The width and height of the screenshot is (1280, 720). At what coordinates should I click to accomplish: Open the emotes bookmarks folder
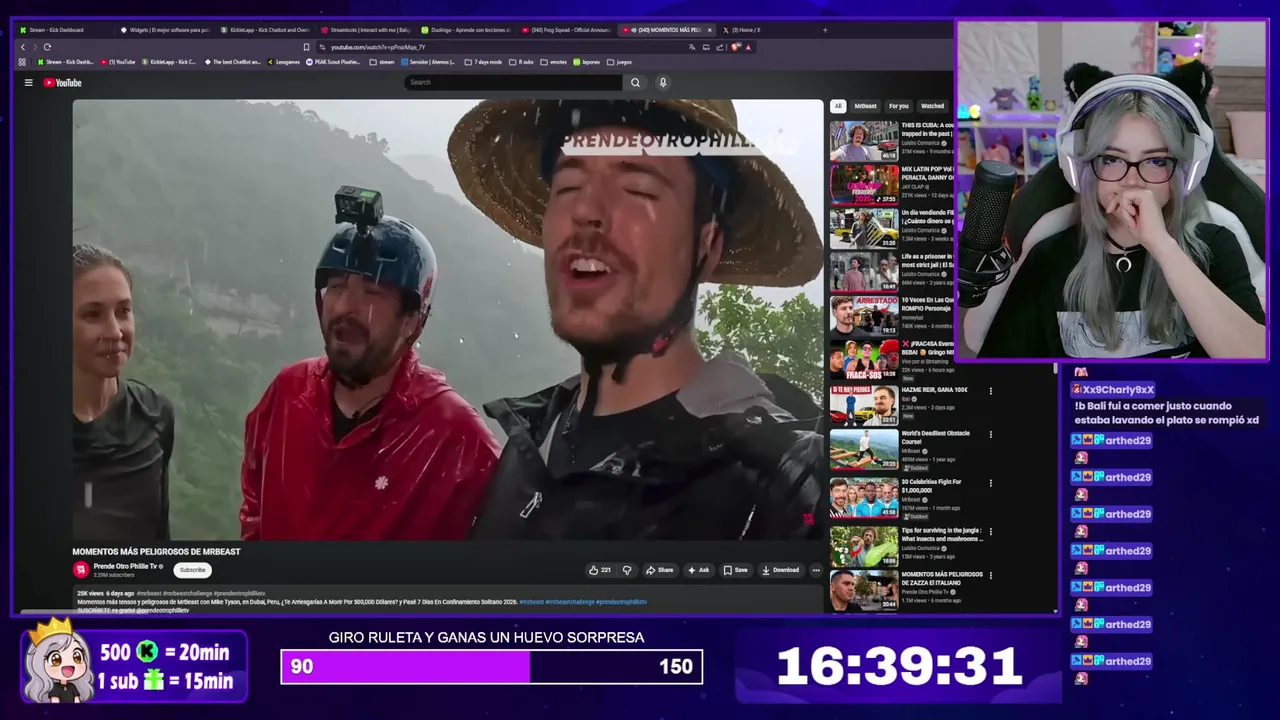coord(554,62)
